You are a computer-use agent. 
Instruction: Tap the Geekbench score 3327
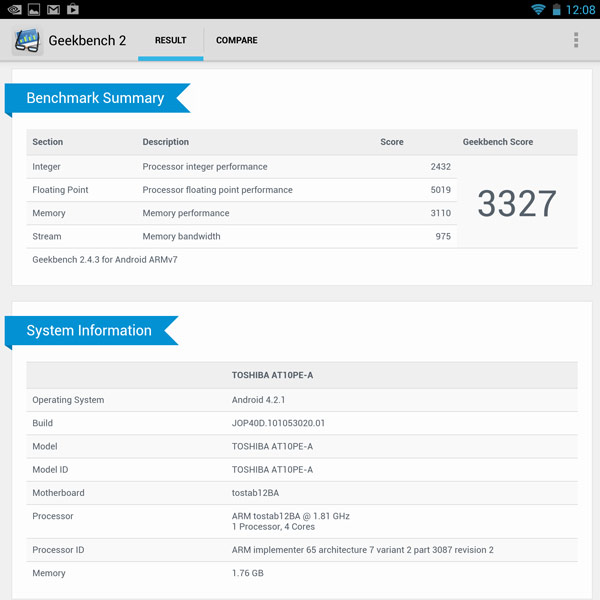517,204
